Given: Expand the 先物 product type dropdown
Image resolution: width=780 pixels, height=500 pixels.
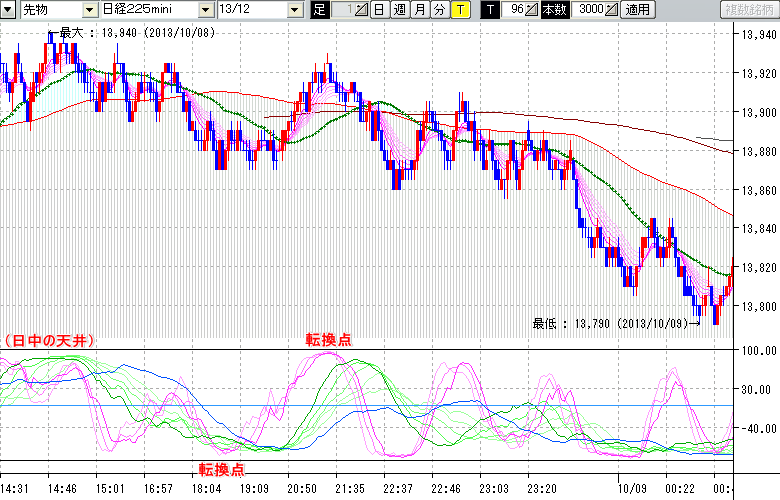Looking at the screenshot, I should 90,10.
